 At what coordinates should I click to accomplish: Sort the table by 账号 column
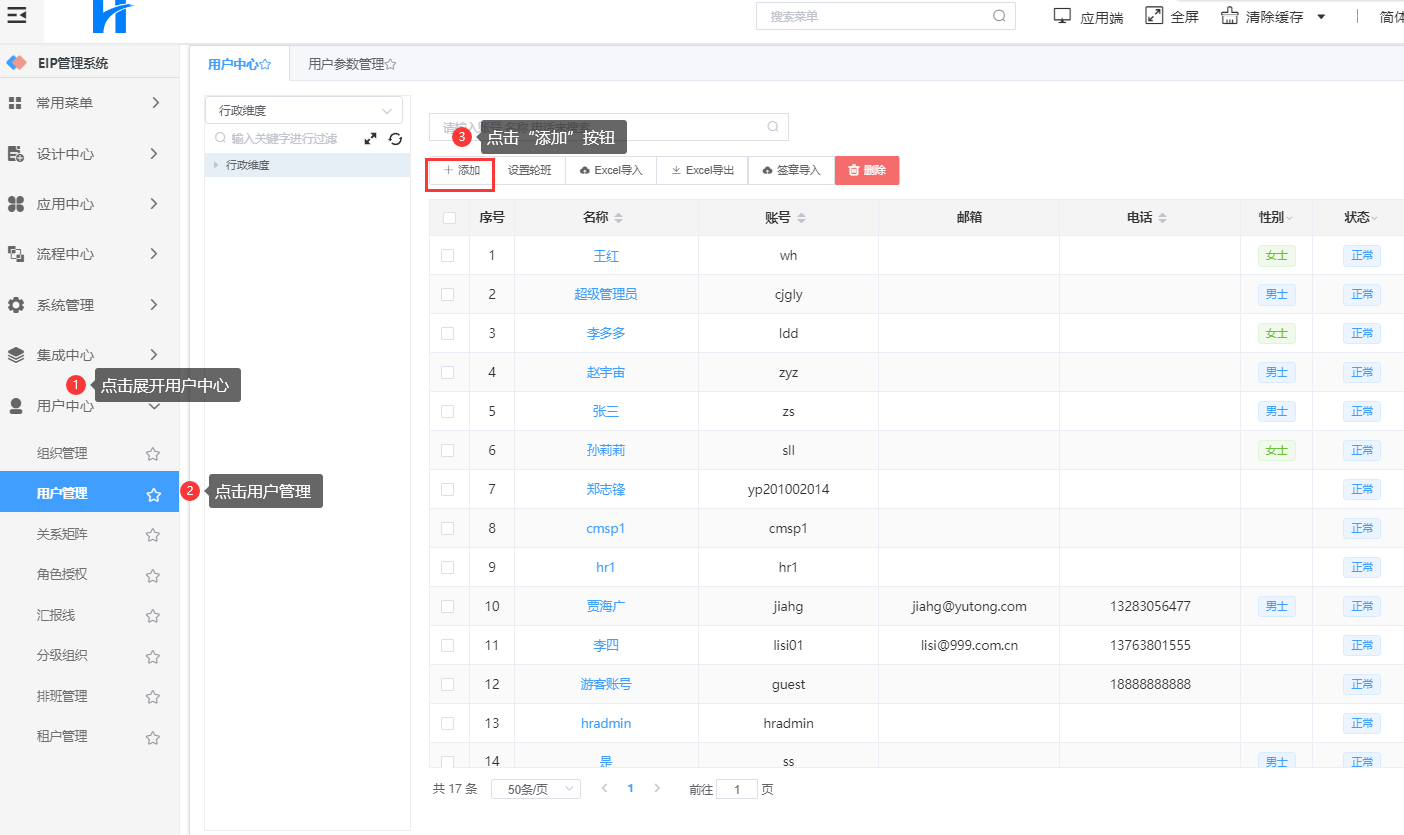click(802, 218)
